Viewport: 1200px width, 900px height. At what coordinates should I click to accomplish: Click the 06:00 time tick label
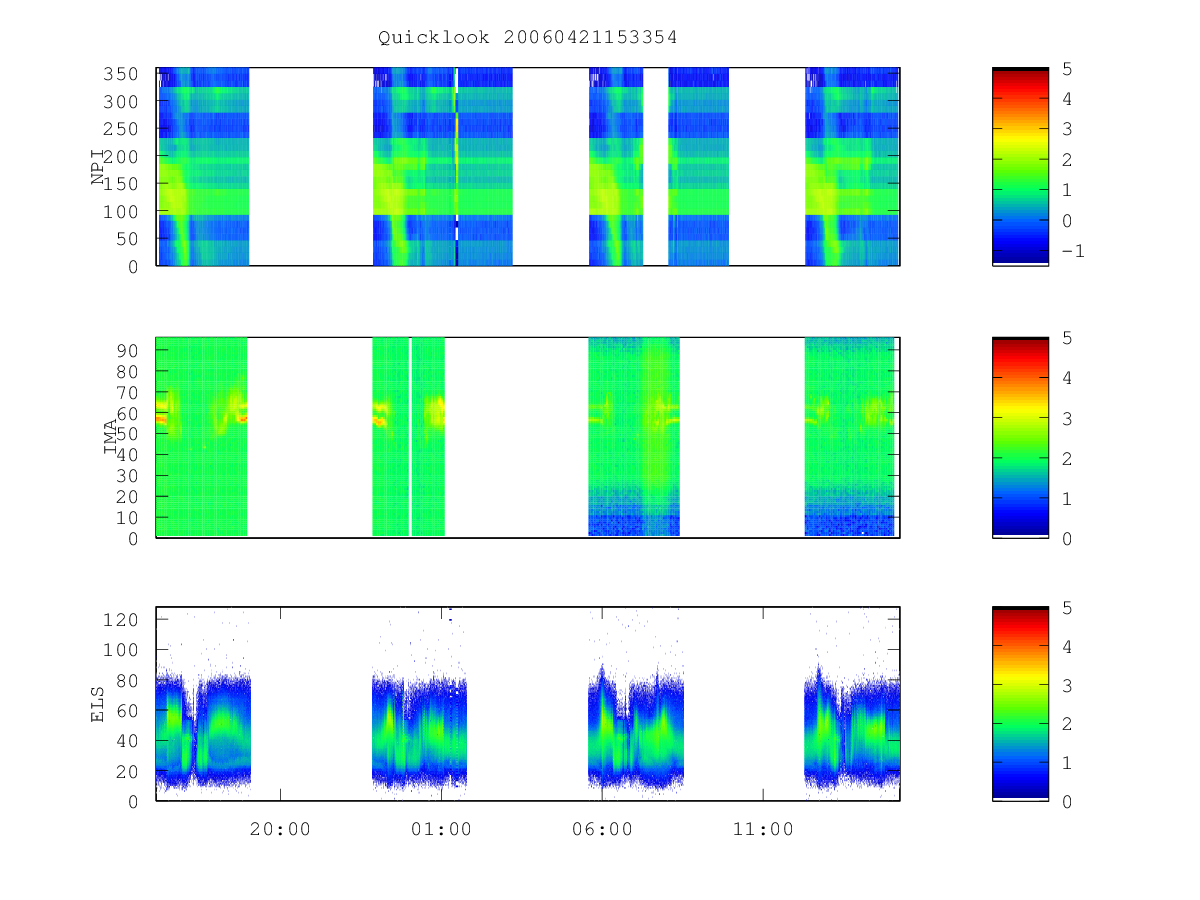click(602, 829)
